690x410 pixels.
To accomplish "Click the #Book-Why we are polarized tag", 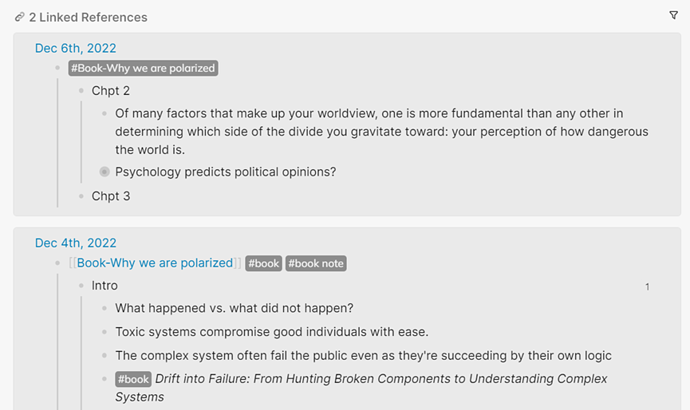I will pos(143,68).
